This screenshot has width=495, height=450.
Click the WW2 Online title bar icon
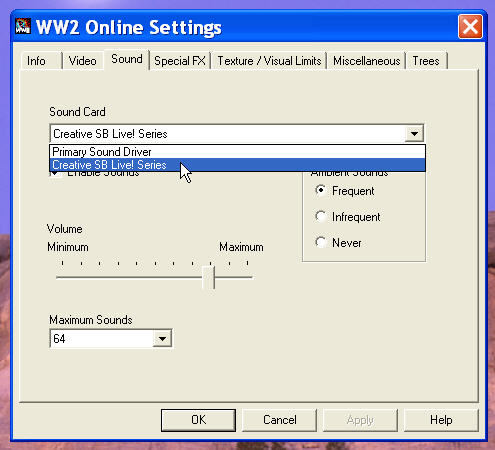point(23,26)
